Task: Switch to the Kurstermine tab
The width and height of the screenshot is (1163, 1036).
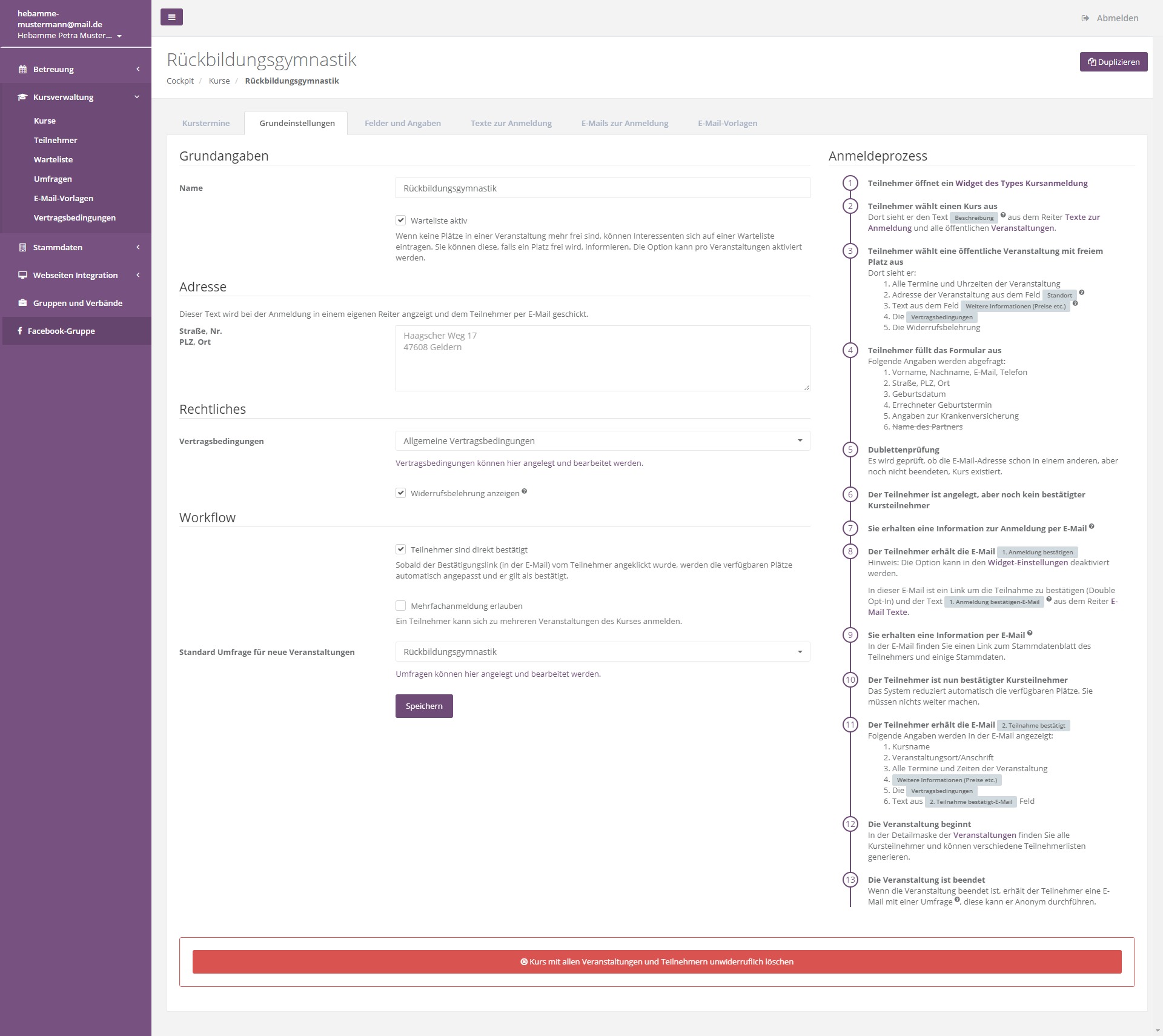Action: [x=206, y=123]
